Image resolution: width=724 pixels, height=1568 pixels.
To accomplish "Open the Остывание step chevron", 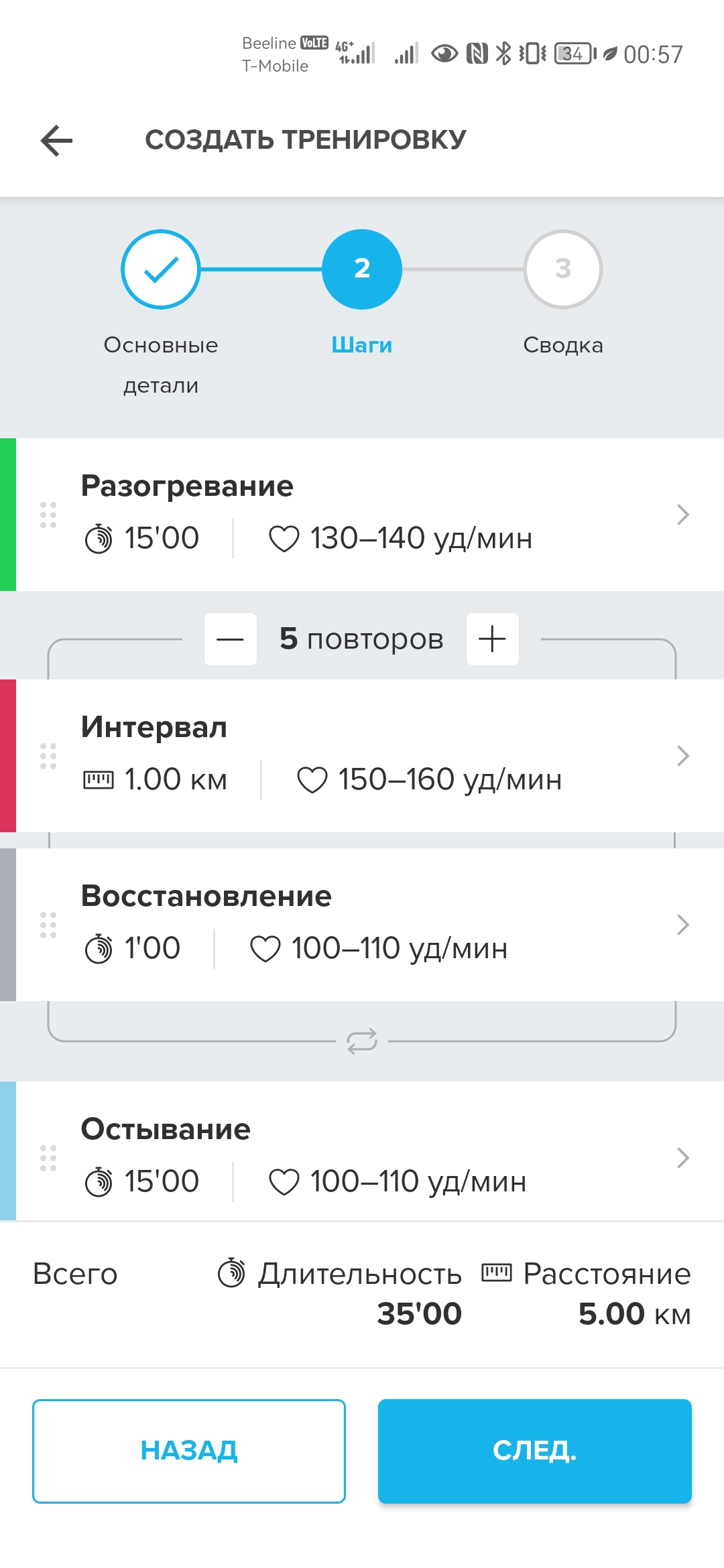I will [682, 1158].
